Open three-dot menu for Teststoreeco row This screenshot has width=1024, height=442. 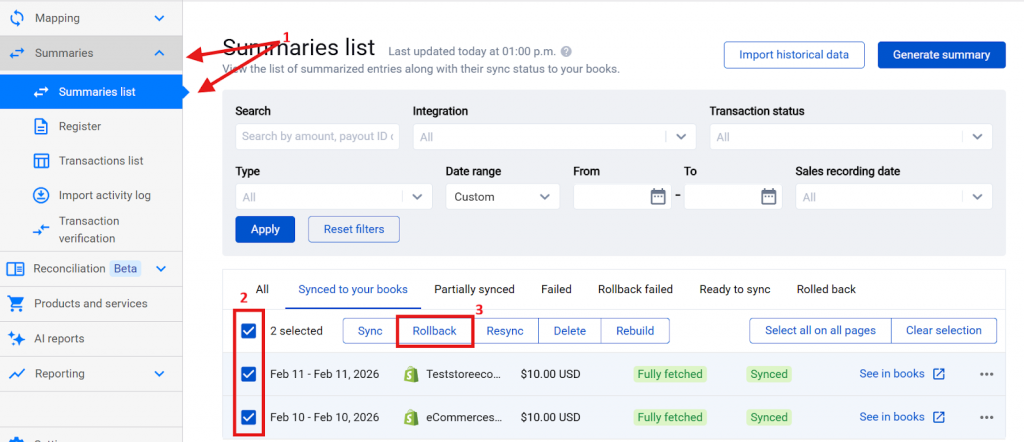(x=987, y=374)
